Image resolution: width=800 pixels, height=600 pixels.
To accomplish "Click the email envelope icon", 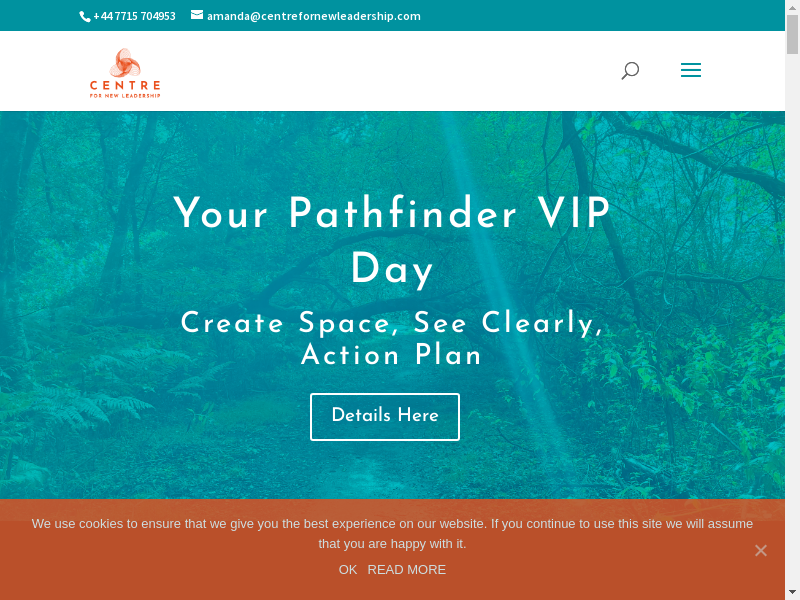I will coord(197,15).
